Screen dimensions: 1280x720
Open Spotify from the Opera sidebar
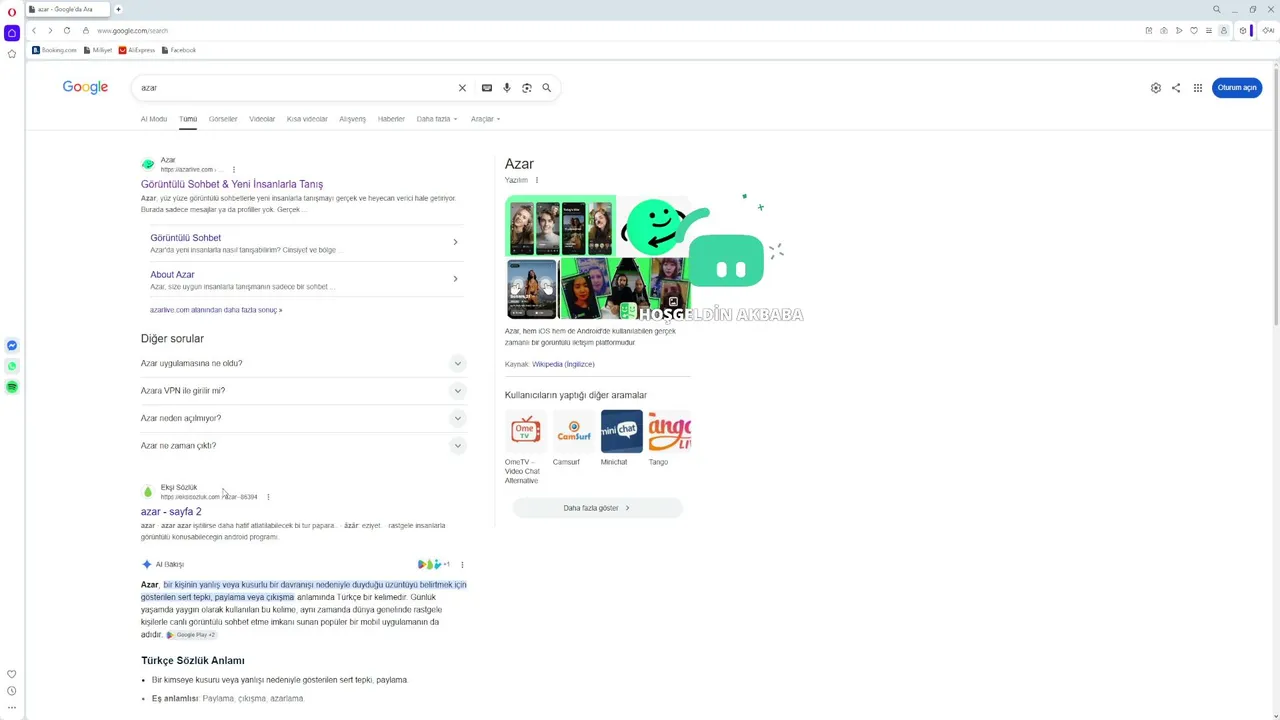point(12,387)
